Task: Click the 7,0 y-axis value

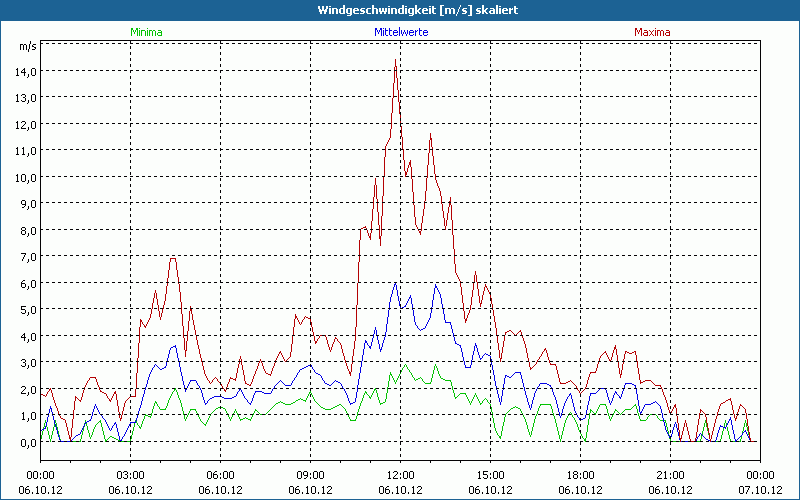Action: pyautogui.click(x=28, y=257)
